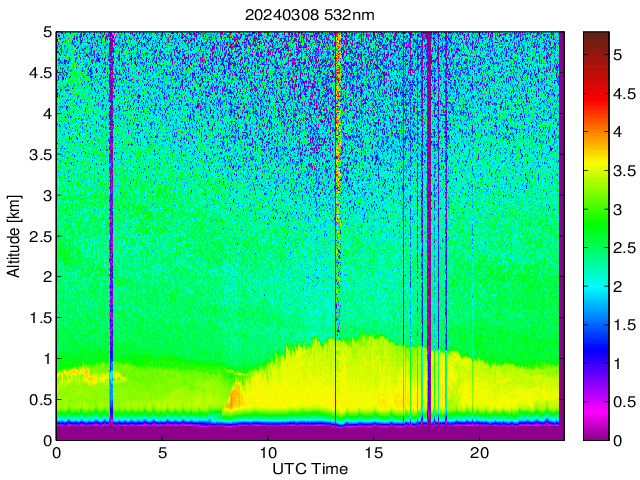Image resolution: width=640 pixels, height=480 pixels.
Task: Click the 3.5 tick label on Altitude axis
Action: [40, 154]
